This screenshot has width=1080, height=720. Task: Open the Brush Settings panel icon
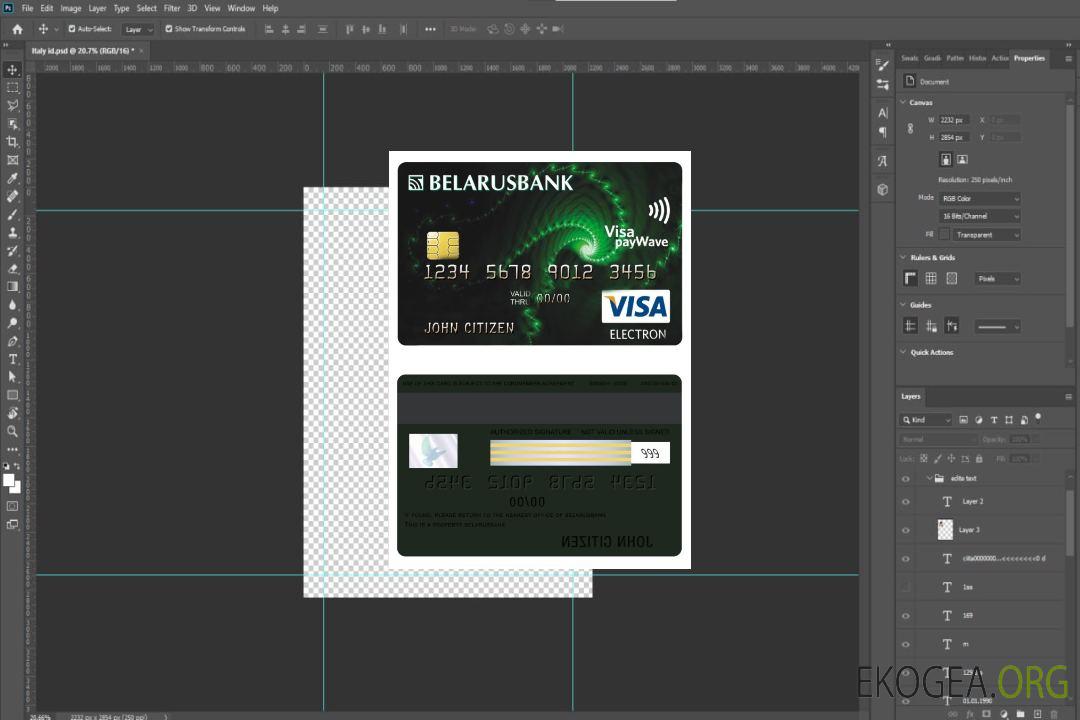(x=882, y=65)
